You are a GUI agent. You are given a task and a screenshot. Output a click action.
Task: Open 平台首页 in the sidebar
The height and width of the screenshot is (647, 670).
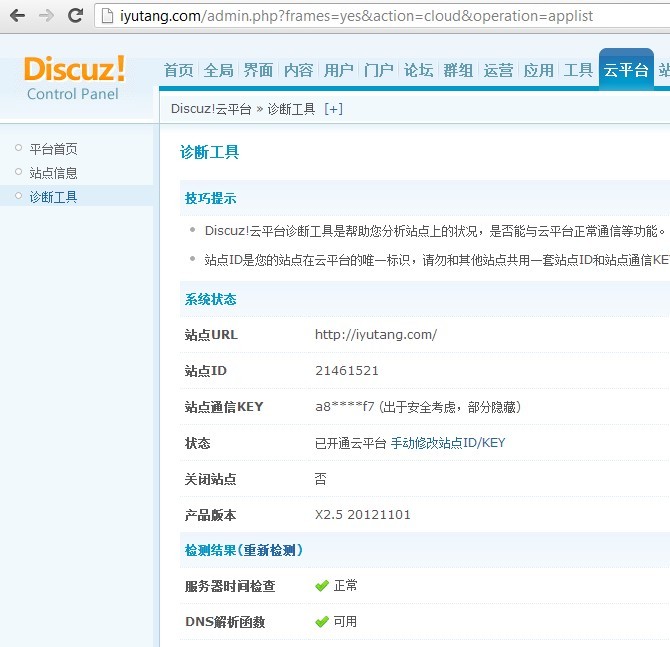[x=53, y=149]
